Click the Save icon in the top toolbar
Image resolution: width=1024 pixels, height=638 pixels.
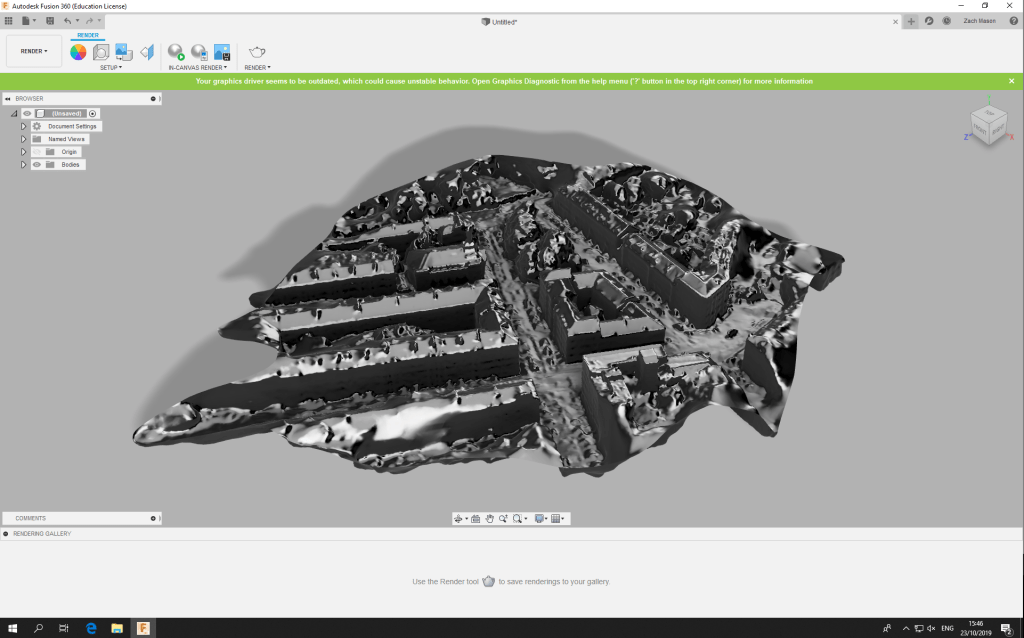[x=49, y=20]
